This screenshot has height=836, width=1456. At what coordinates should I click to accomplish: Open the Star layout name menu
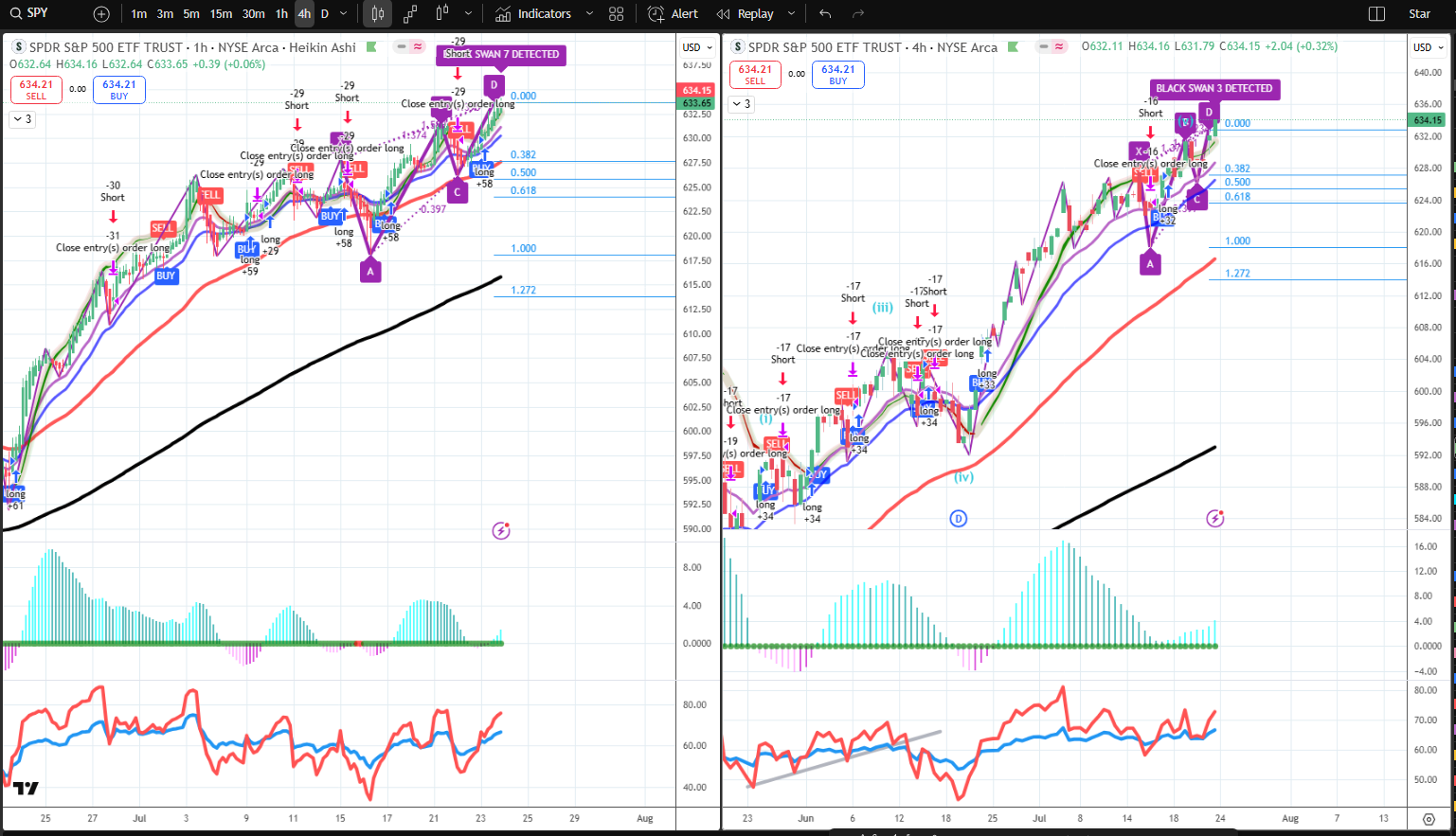(1419, 14)
